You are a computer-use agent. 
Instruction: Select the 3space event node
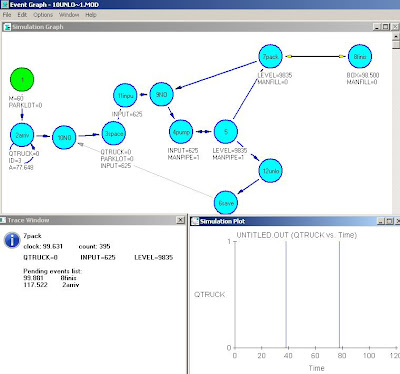point(114,133)
